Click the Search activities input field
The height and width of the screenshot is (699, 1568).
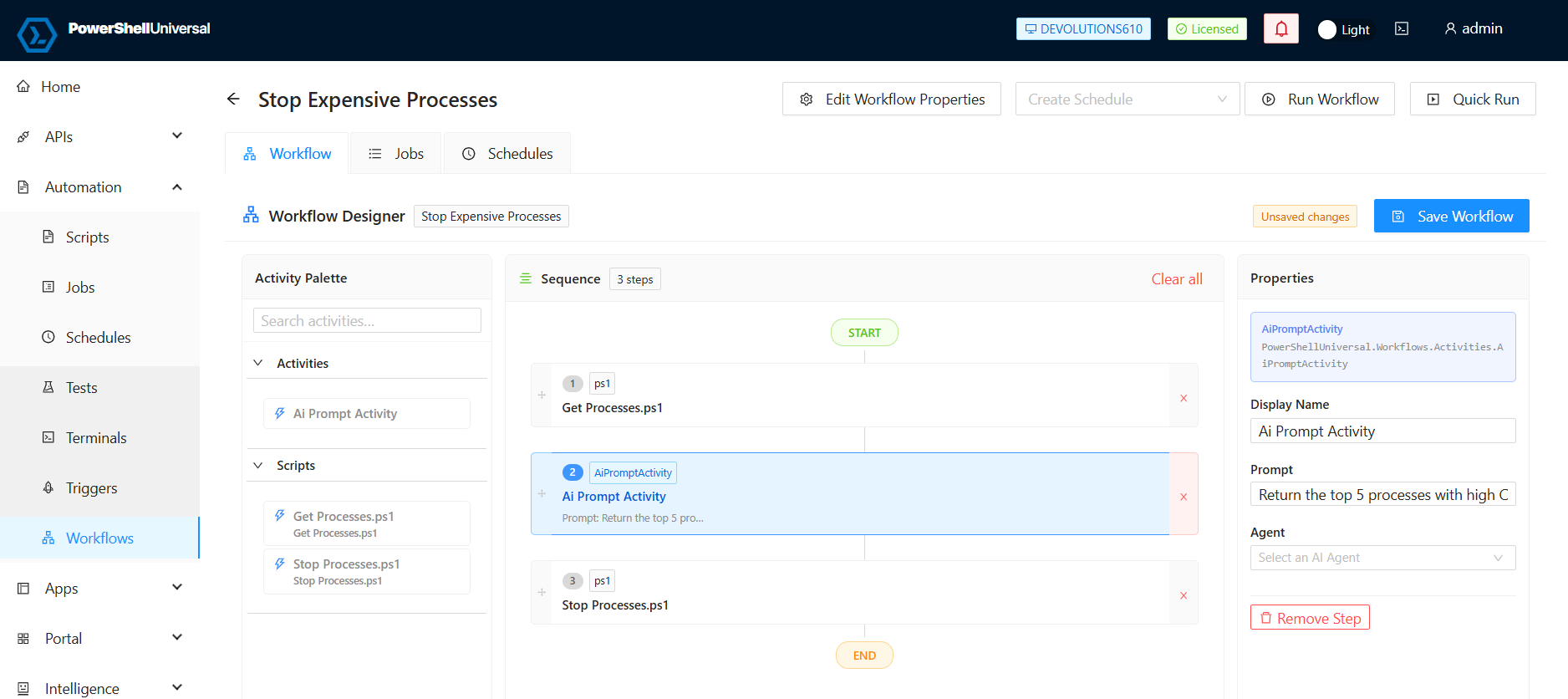(x=367, y=320)
